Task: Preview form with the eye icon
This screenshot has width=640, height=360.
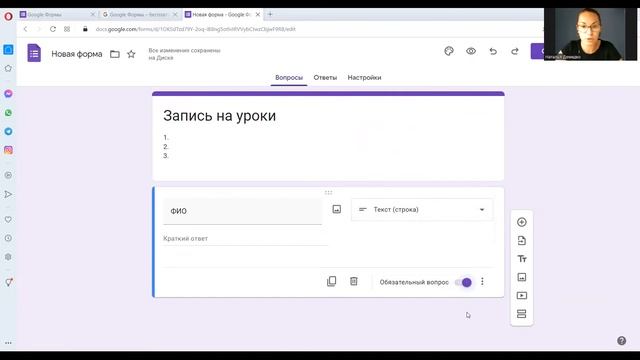Action: [x=471, y=51]
